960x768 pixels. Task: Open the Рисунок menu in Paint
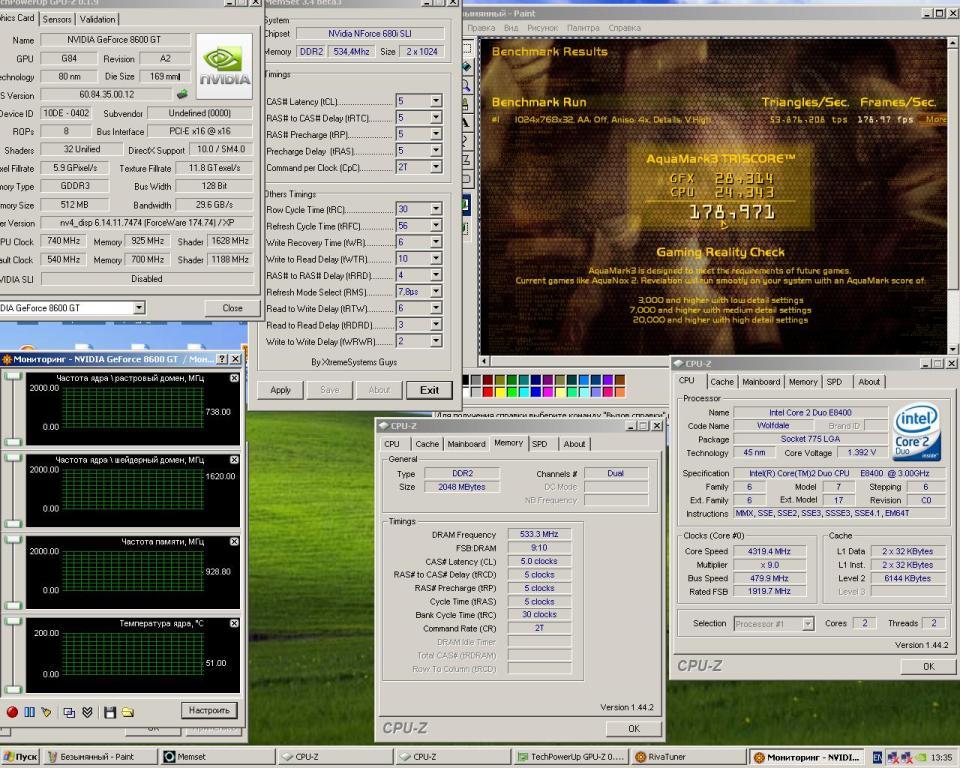coord(542,28)
